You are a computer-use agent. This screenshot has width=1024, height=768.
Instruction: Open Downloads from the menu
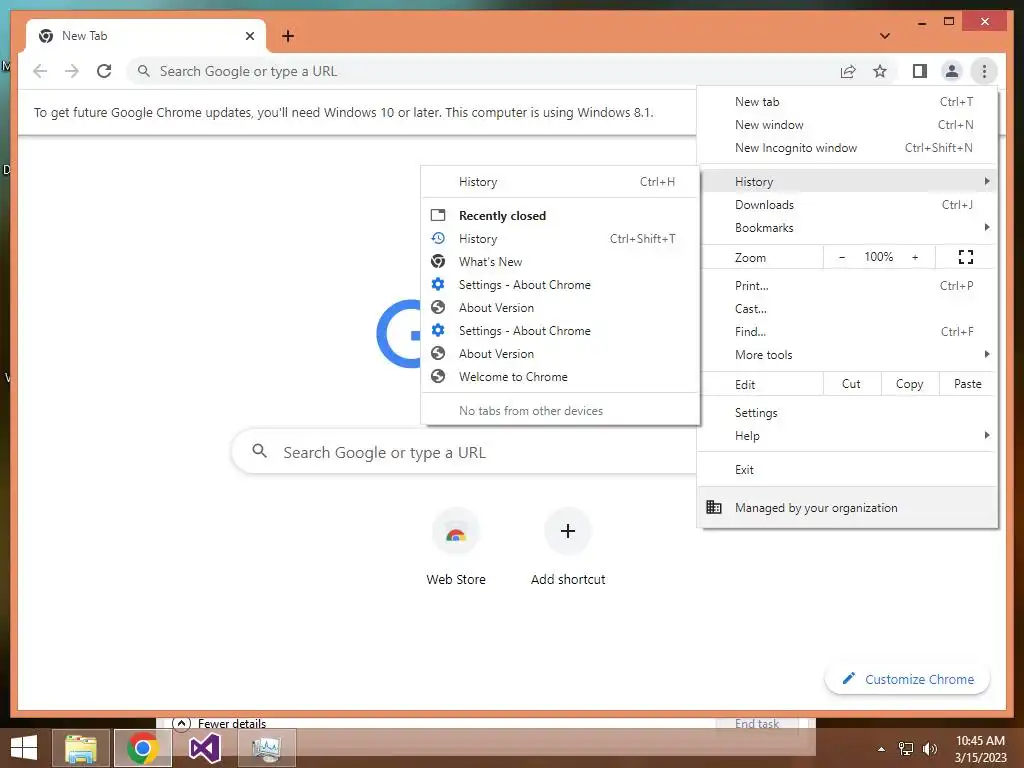(848, 204)
